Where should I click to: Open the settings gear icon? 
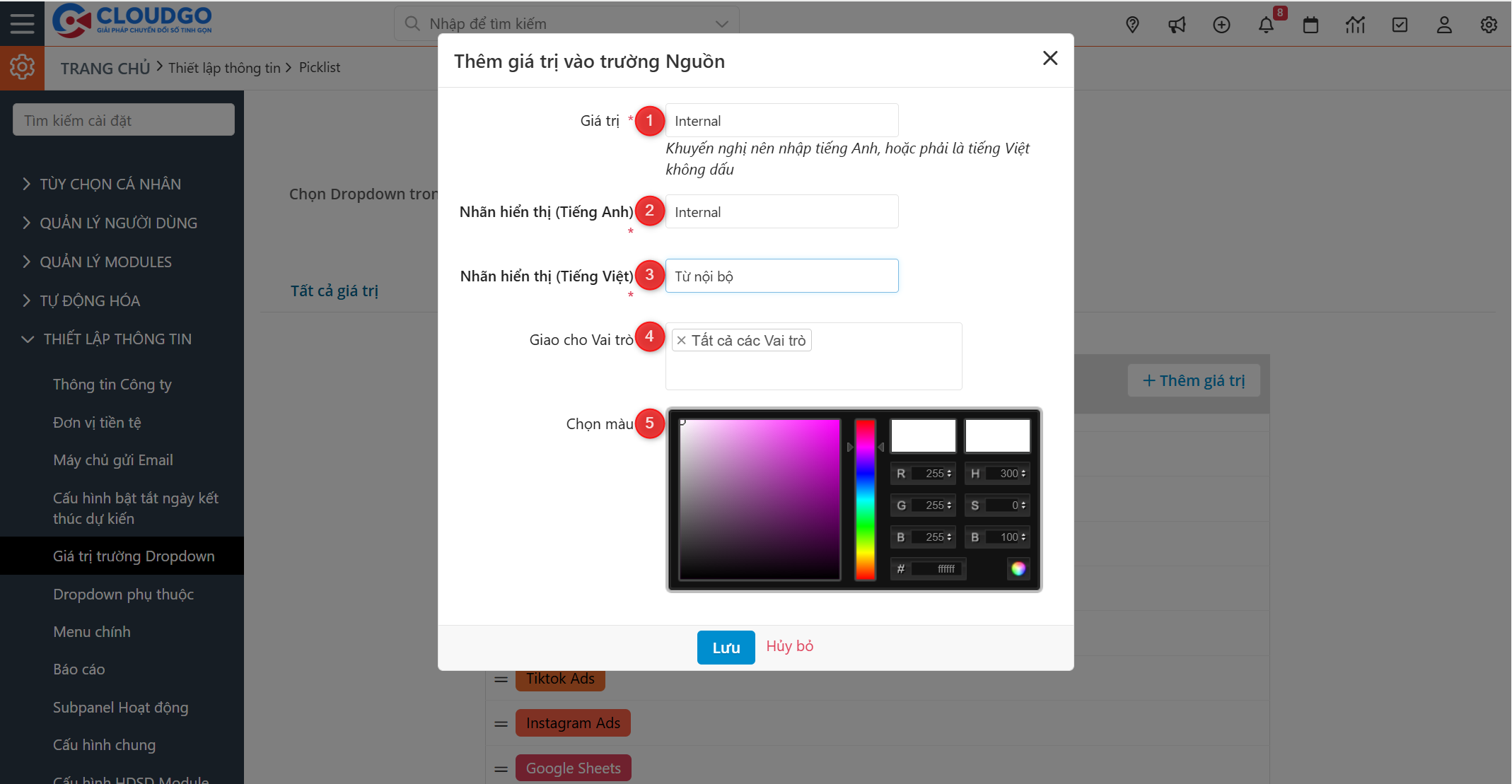[x=1488, y=24]
